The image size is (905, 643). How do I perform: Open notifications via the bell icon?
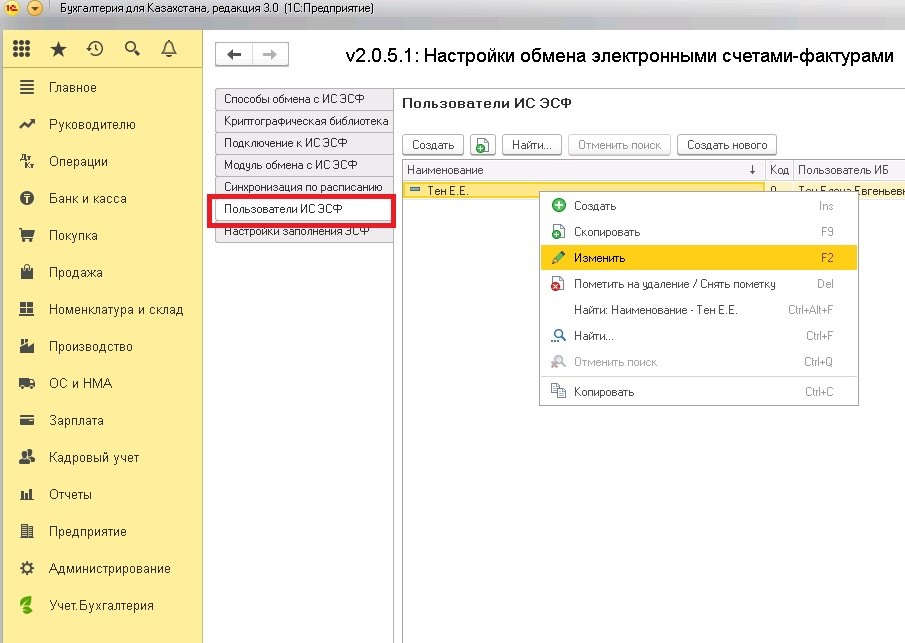point(168,47)
